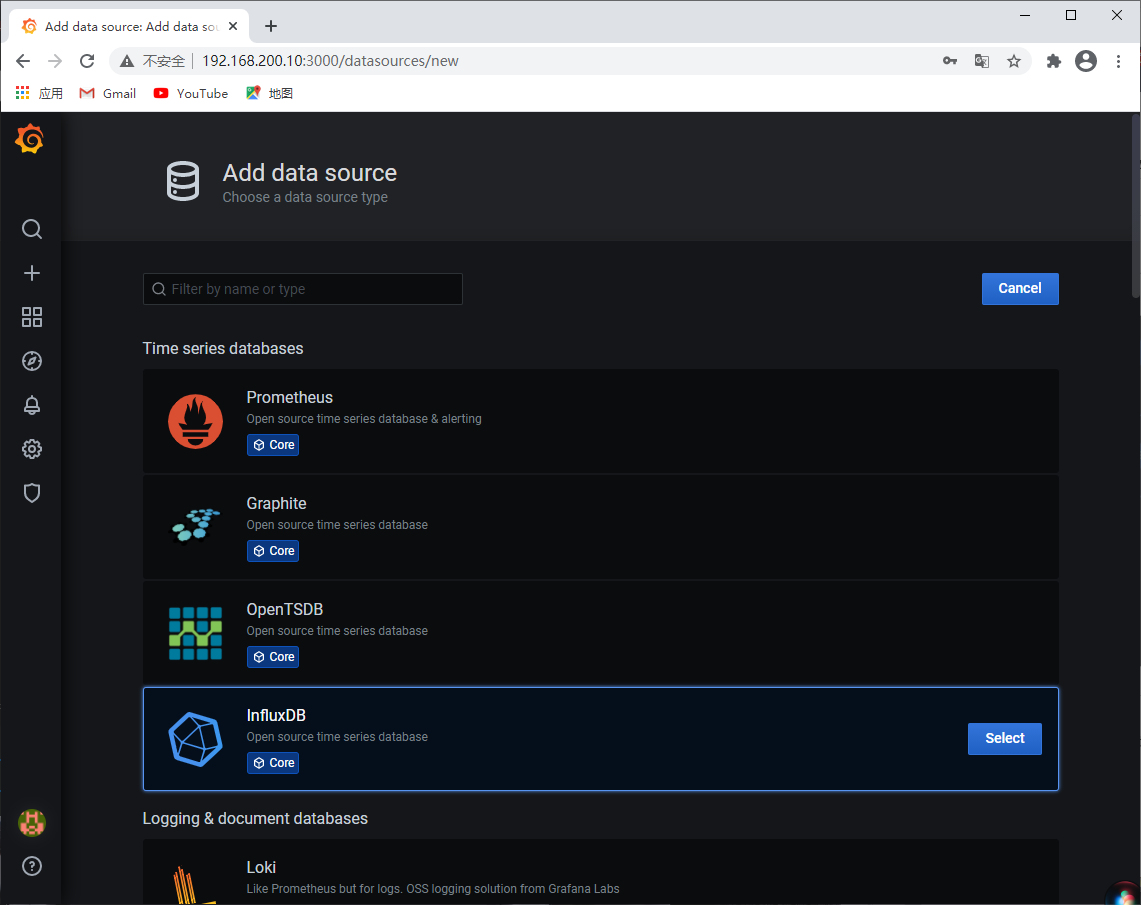Click the translate page icon
The image size is (1141, 905).
click(982, 61)
